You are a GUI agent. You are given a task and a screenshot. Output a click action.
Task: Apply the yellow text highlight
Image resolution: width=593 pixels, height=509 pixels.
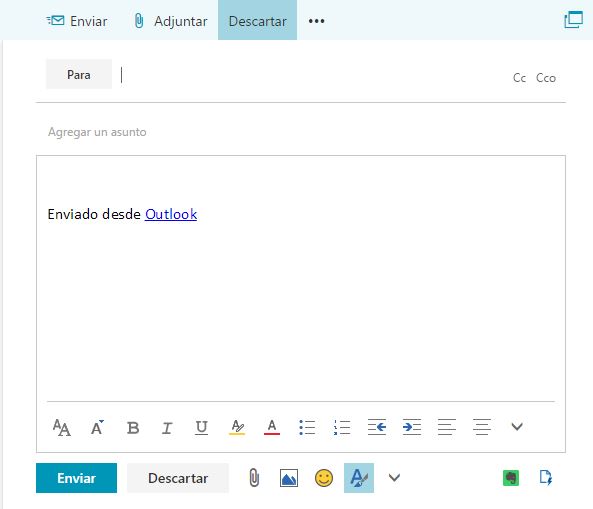237,427
